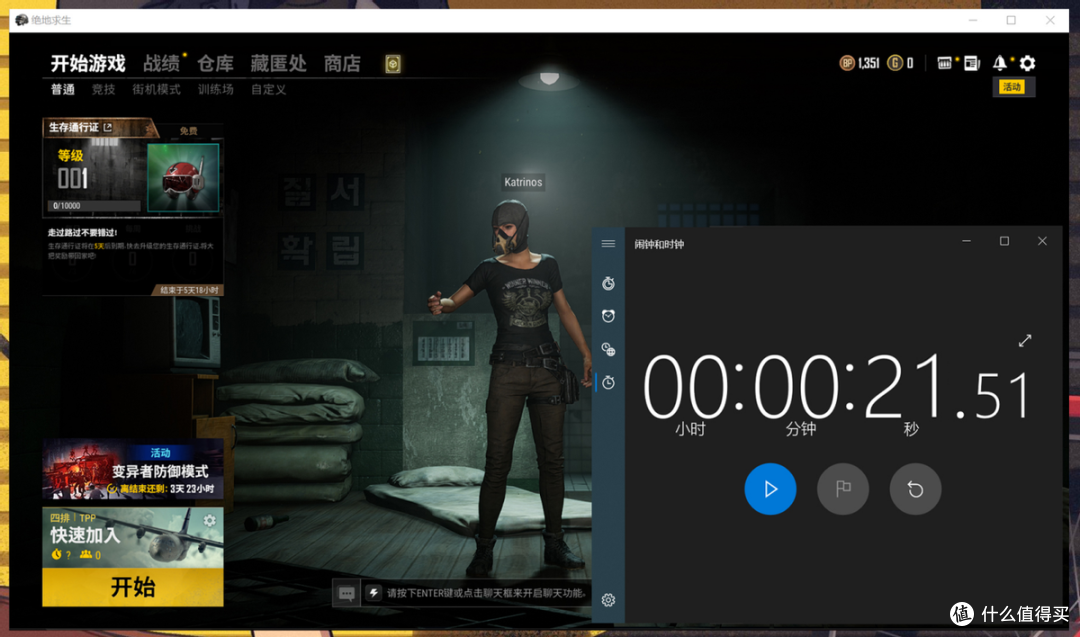Click the yellow crate icon beside 商店
1080x637 pixels.
point(393,64)
